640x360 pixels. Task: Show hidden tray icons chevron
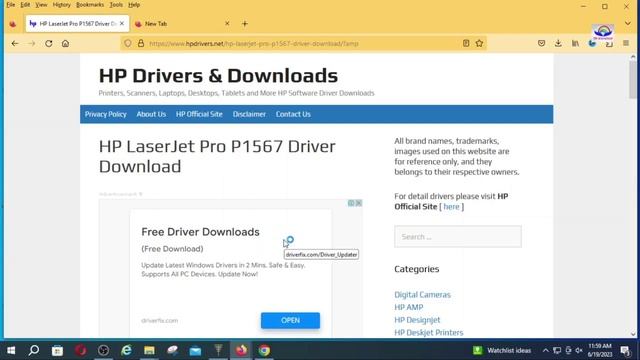click(545, 350)
